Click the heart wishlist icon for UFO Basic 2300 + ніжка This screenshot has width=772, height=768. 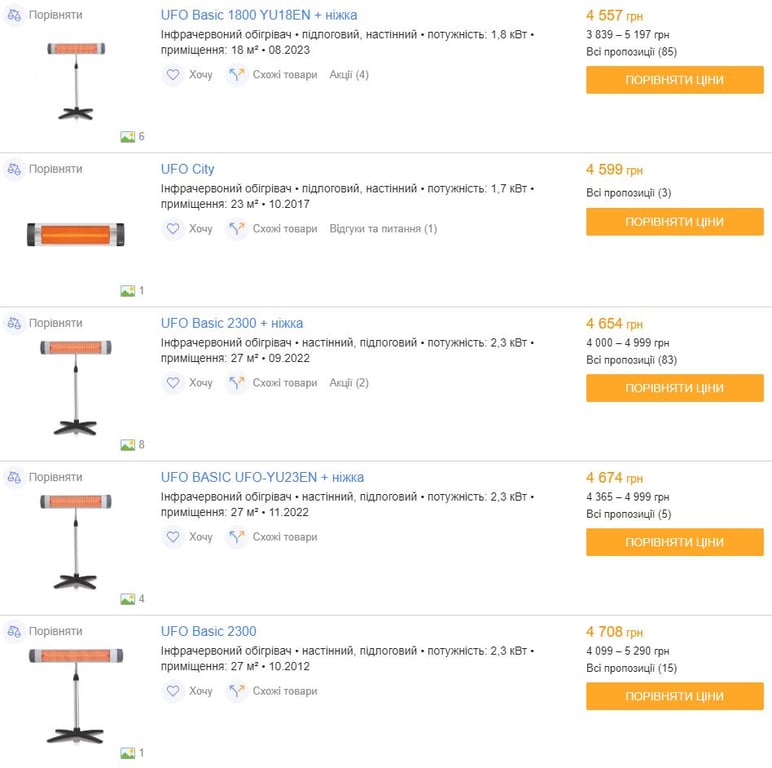173,383
